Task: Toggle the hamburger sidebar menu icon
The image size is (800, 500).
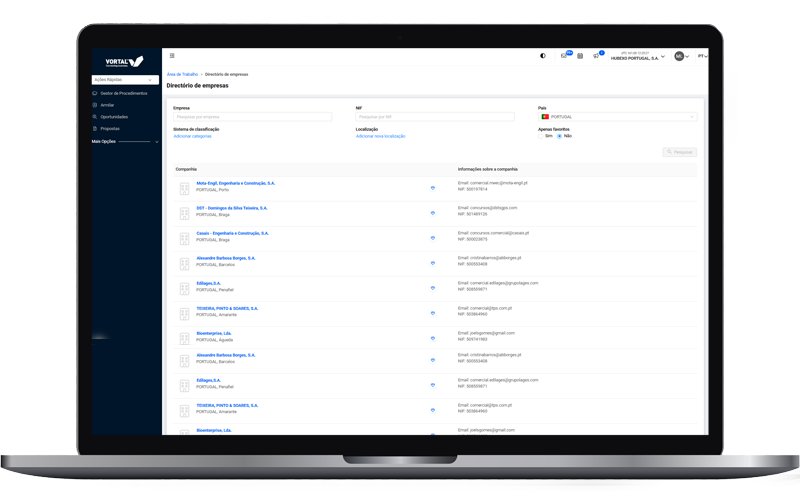Action: (172, 56)
